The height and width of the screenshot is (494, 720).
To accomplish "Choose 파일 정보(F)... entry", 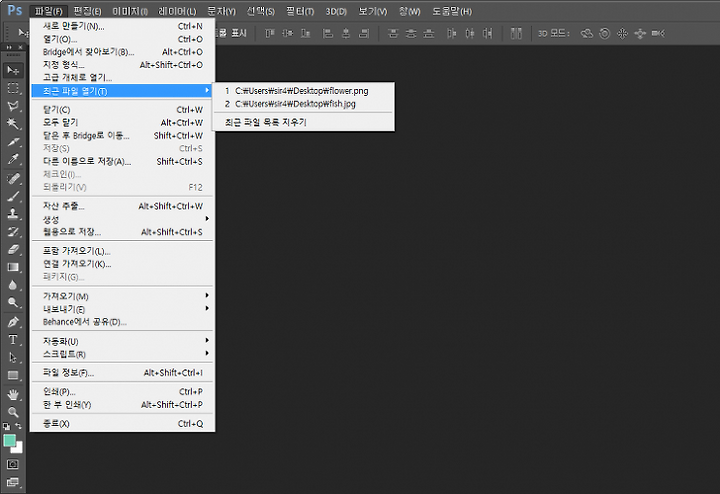I will pyautogui.click(x=122, y=372).
